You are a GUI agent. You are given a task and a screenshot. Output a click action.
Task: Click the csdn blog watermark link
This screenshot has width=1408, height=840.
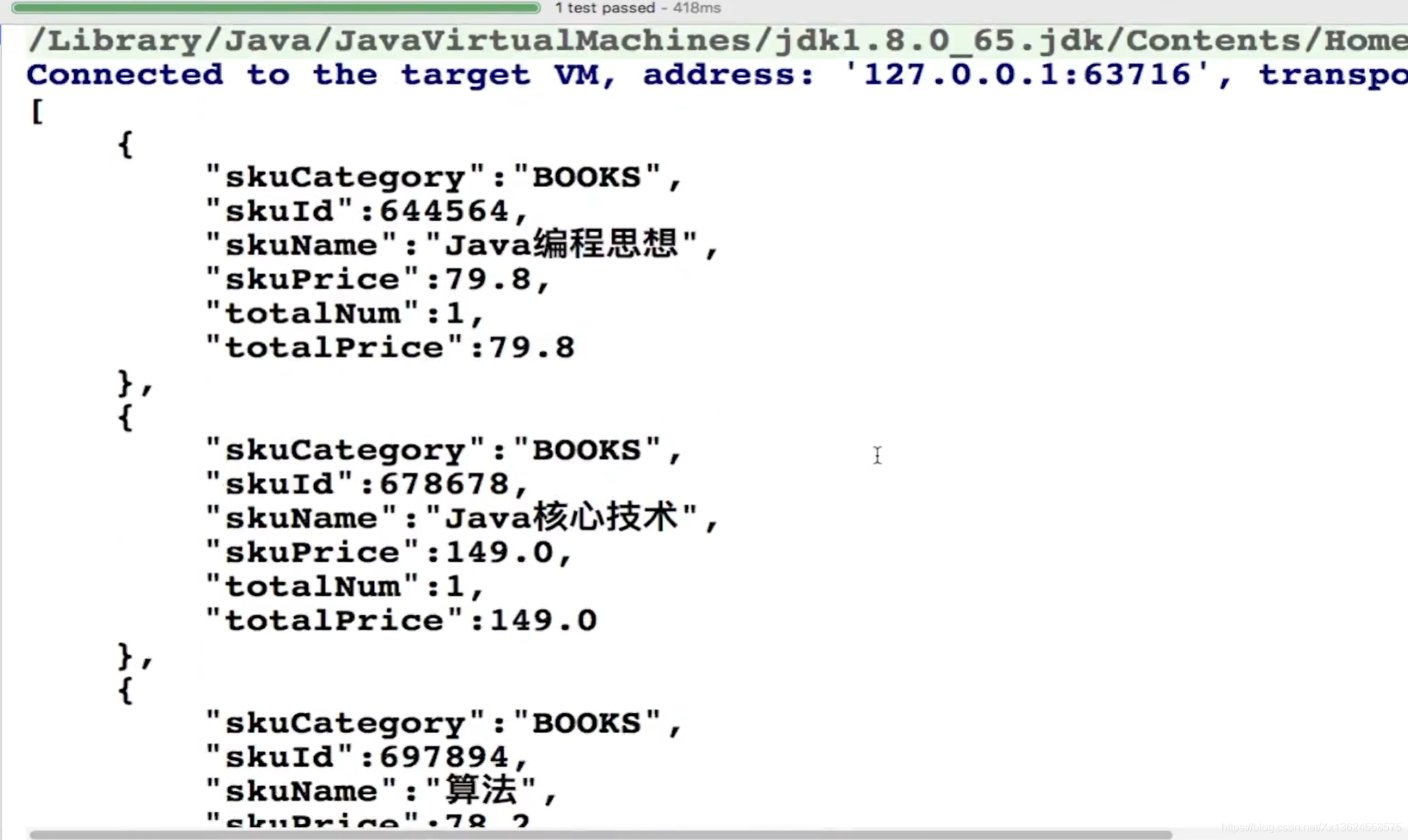1311,828
